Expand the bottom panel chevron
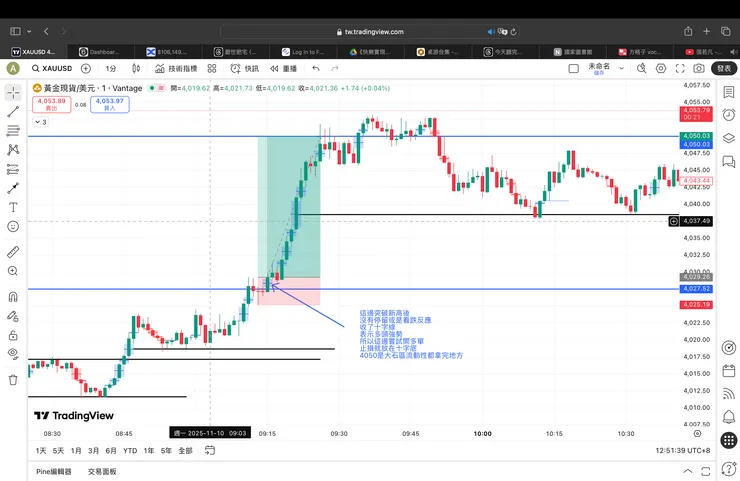740x481 pixels. [x=688, y=471]
